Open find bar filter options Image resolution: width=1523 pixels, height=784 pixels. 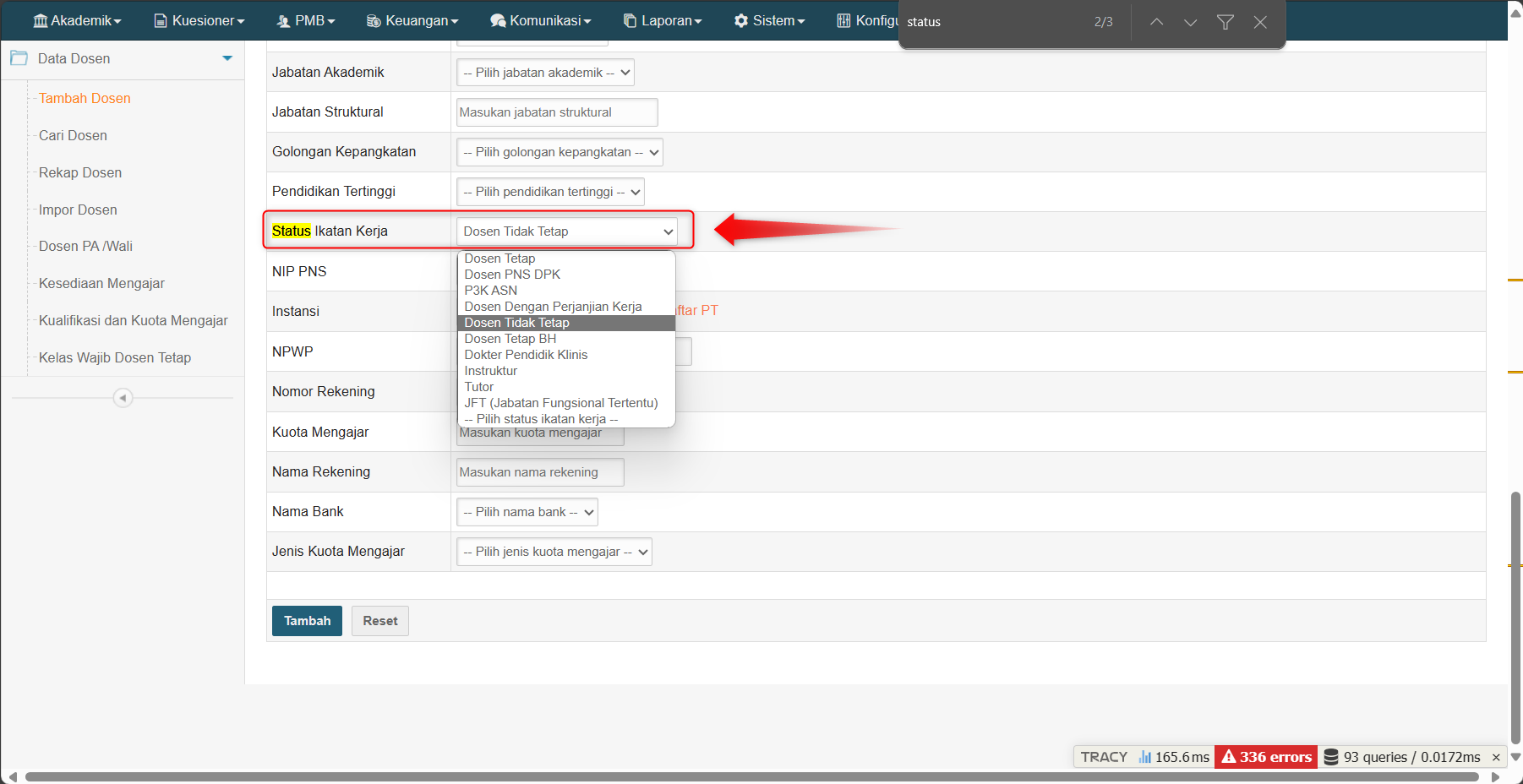click(1225, 22)
